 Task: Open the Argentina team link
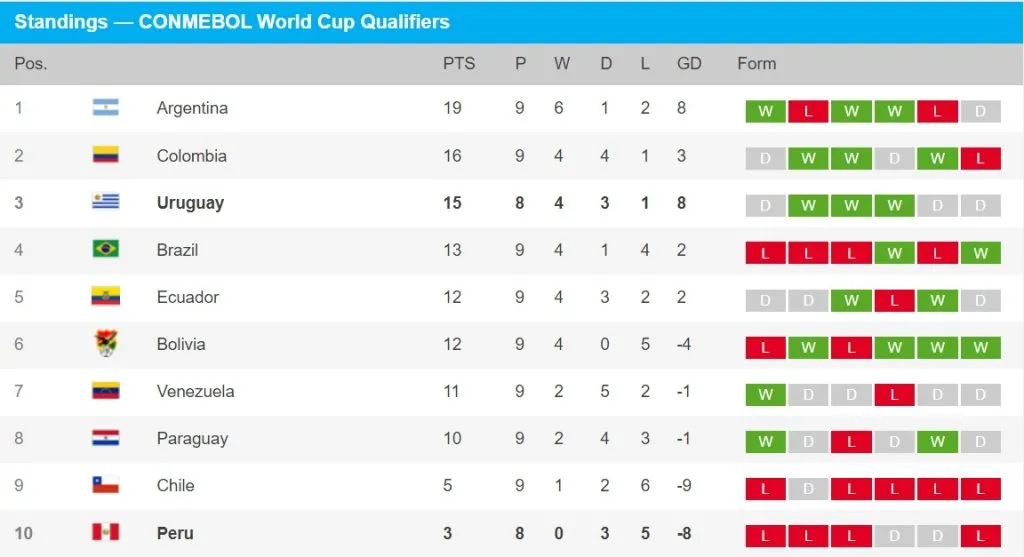pos(192,108)
